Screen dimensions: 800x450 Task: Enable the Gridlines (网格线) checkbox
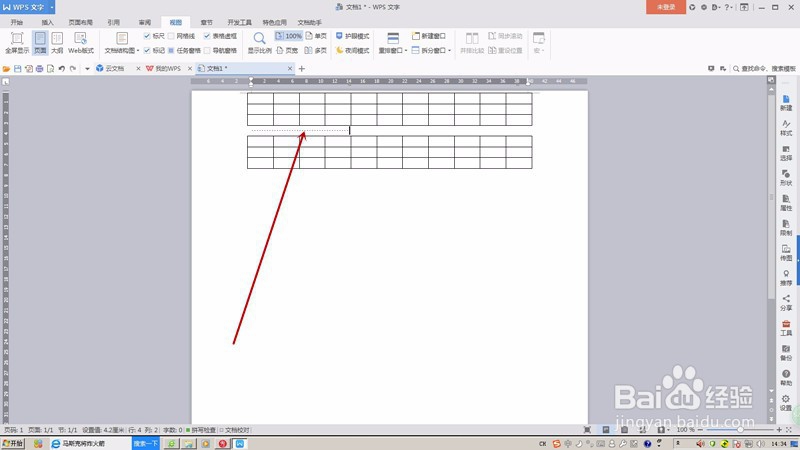(x=171, y=36)
